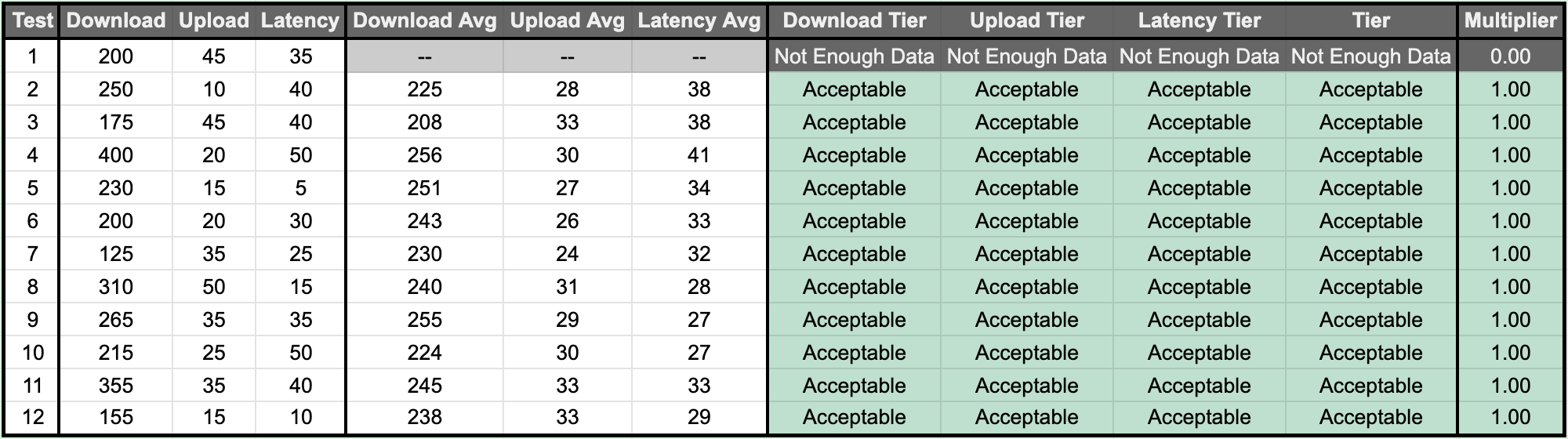Click the Test column header
This screenshot has width=1568, height=439.
click(x=33, y=21)
